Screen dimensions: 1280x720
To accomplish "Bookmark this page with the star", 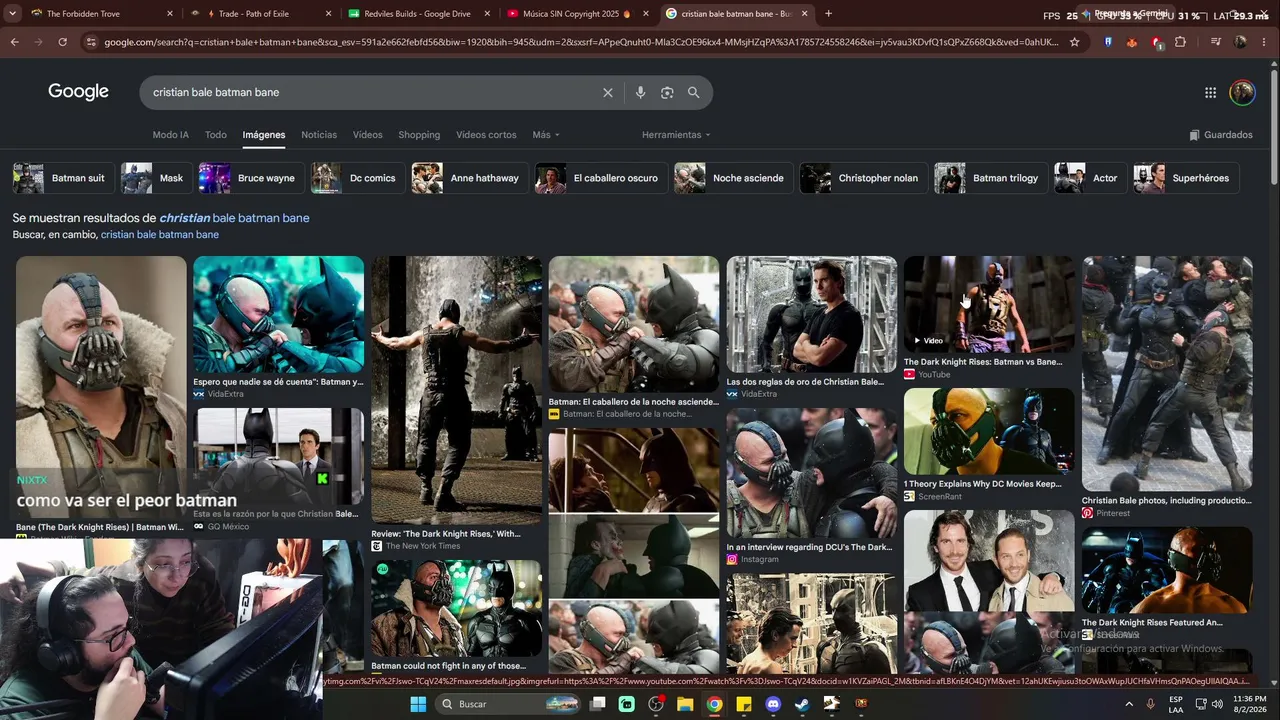I will point(1074,42).
